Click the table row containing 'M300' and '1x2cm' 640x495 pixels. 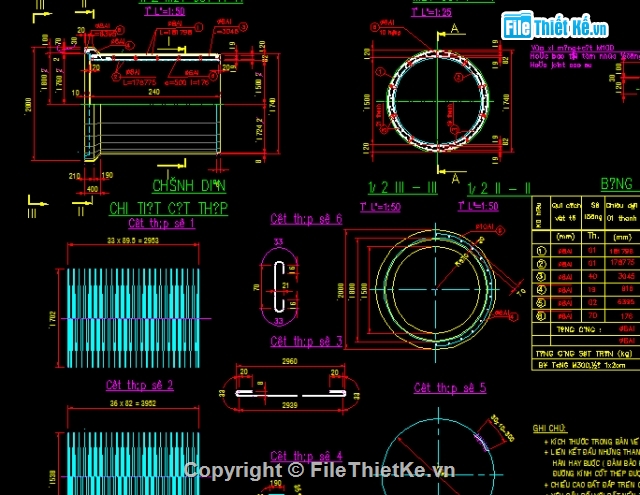click(x=586, y=365)
